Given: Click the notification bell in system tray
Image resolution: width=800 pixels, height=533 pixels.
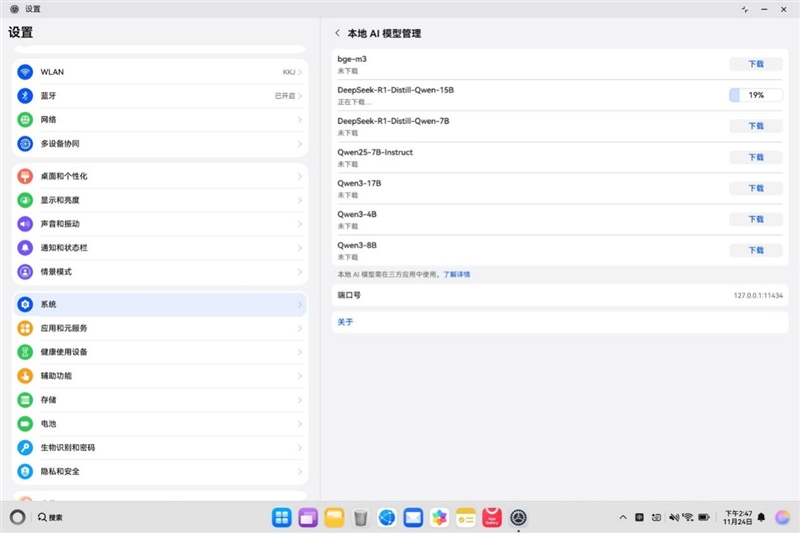Looking at the screenshot, I should [x=761, y=517].
